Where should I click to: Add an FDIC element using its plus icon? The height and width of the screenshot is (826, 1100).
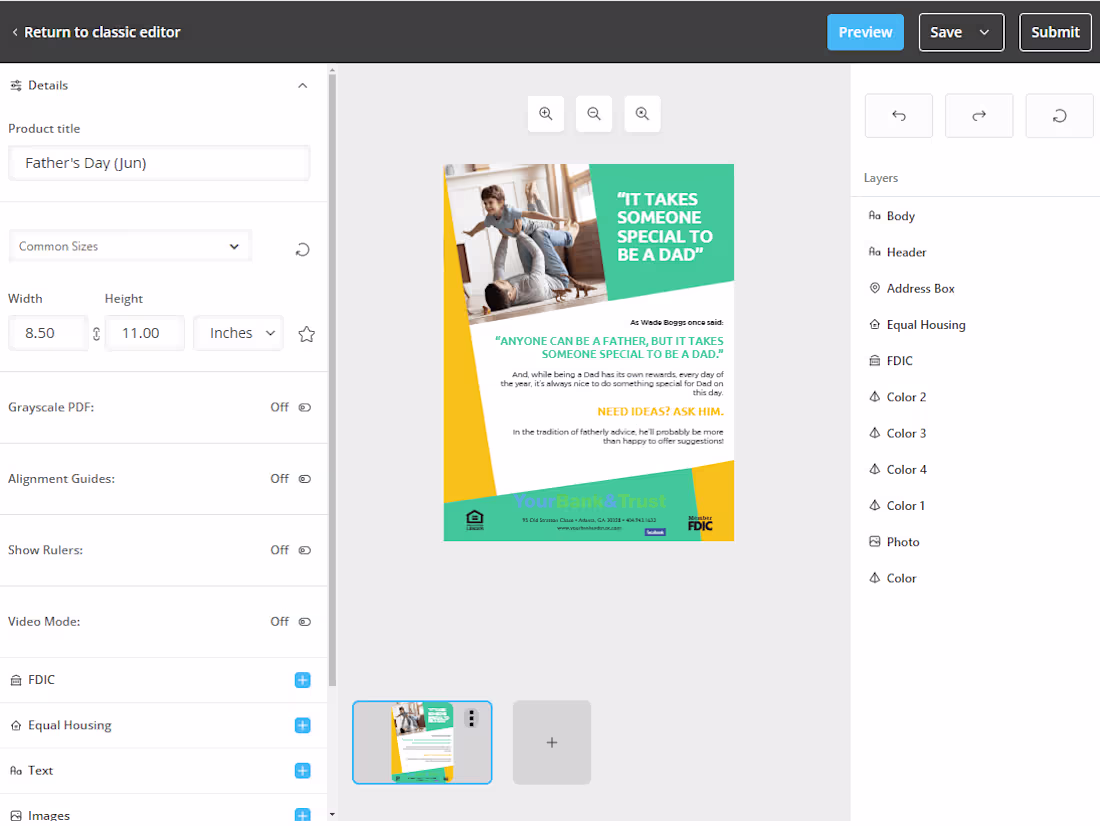pos(302,680)
